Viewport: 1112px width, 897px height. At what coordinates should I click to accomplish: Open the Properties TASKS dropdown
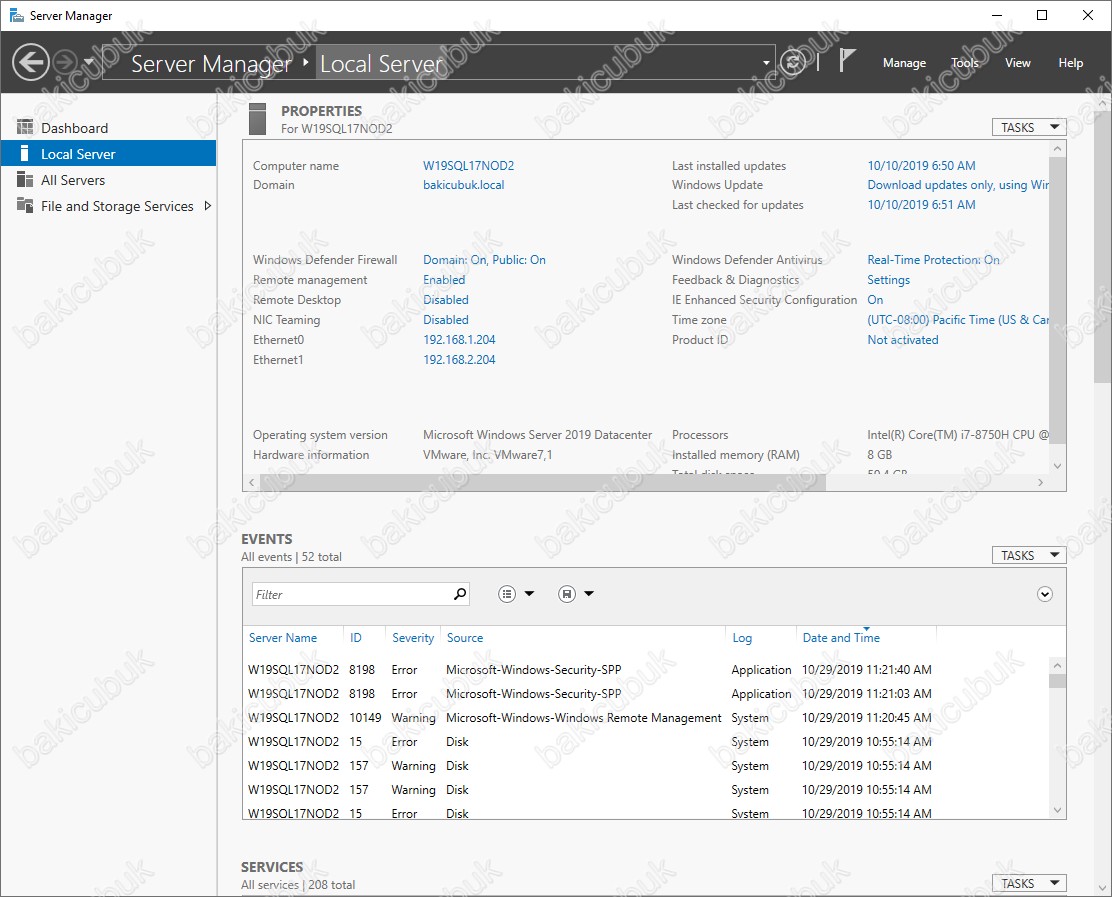1028,128
